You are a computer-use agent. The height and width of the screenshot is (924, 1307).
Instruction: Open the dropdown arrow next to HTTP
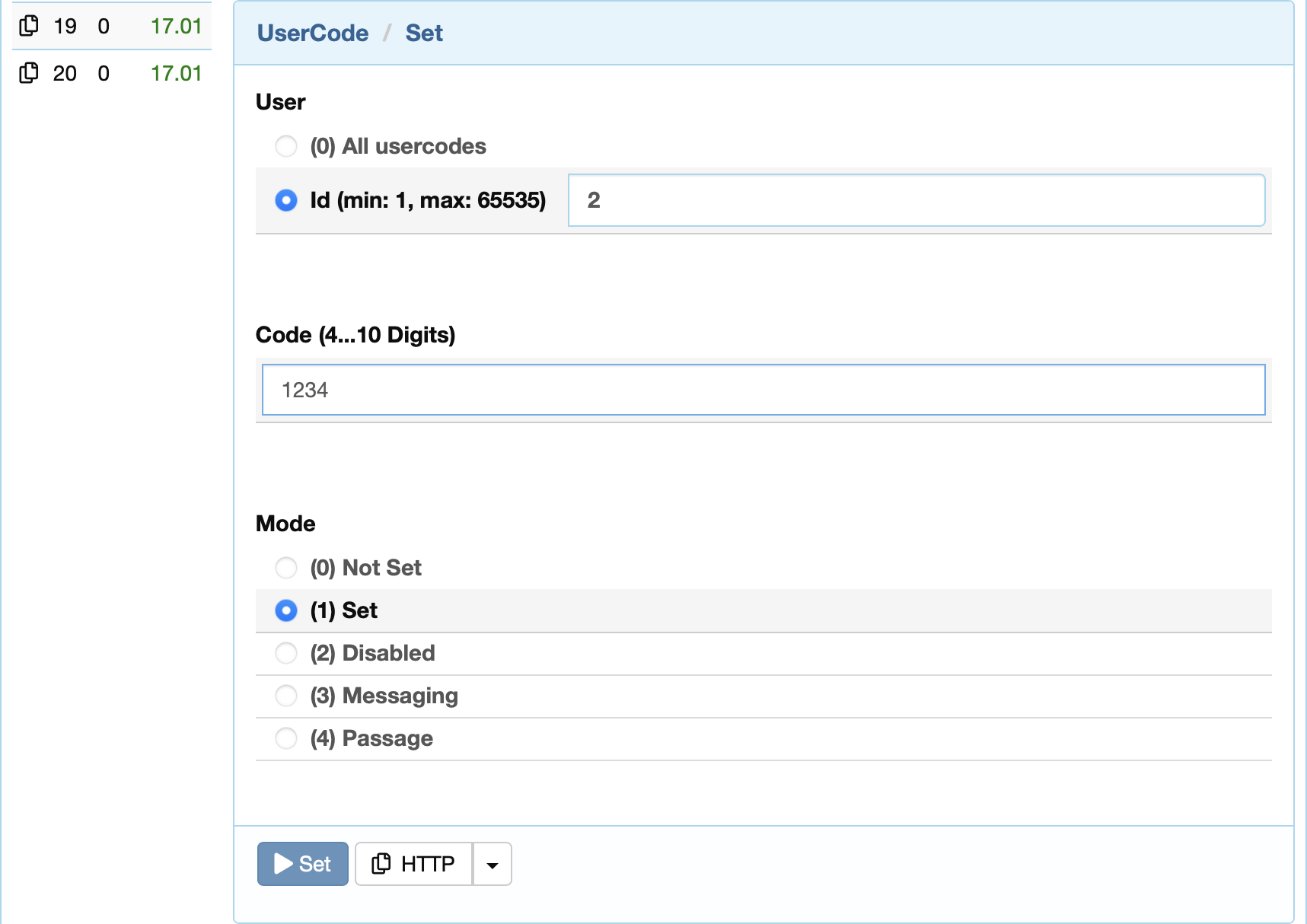pos(493,864)
